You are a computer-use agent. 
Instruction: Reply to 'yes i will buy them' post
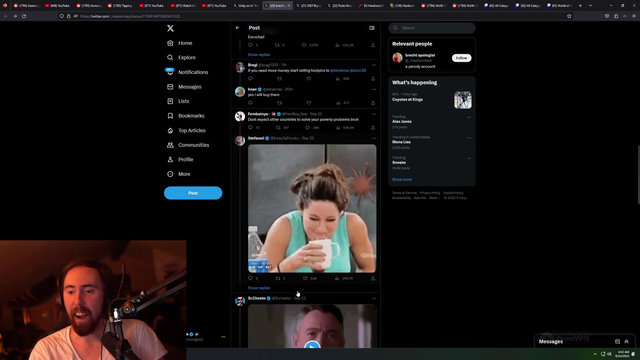click(250, 103)
